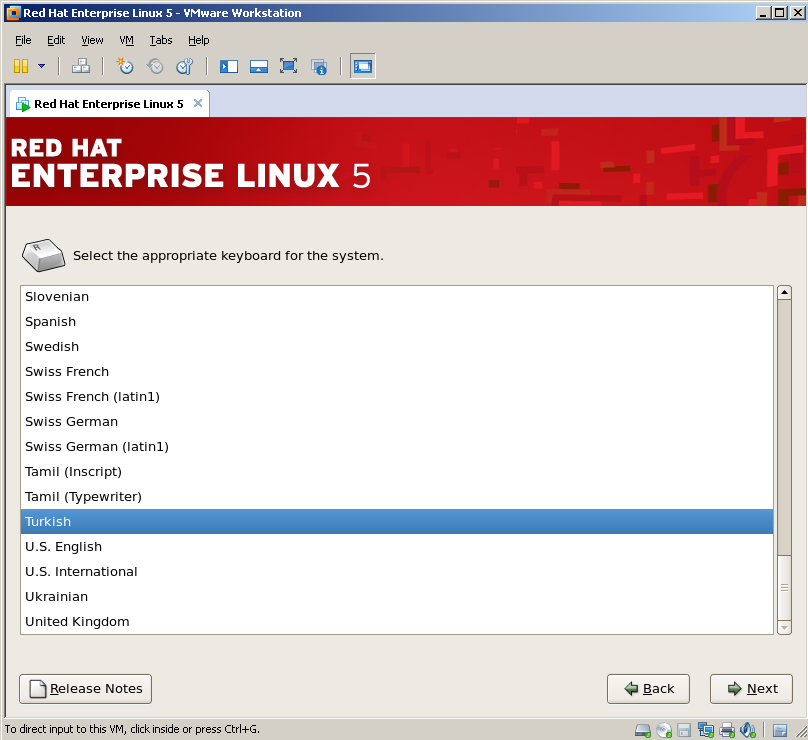Select Swiss French keyboard layout
Screen dimensions: 808x740
tap(397, 372)
